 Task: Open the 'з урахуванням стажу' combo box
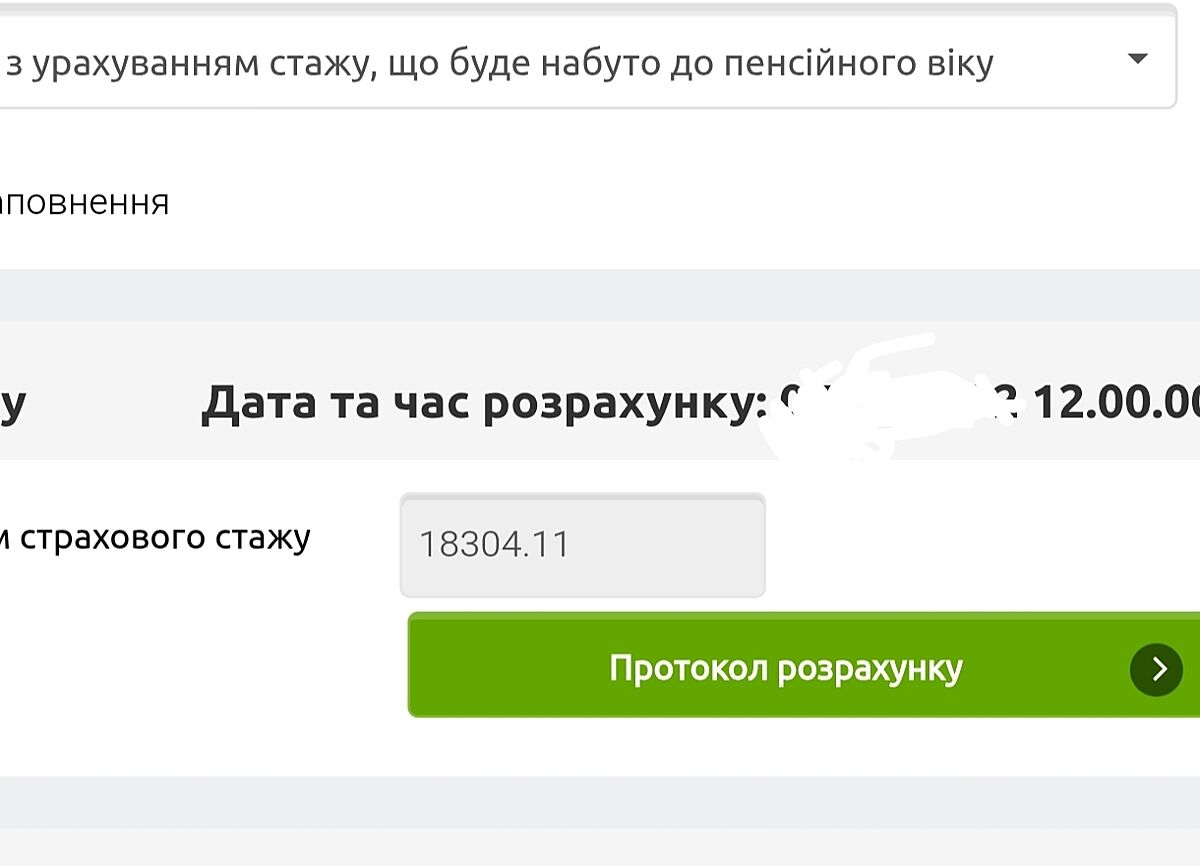pyautogui.click(x=580, y=64)
